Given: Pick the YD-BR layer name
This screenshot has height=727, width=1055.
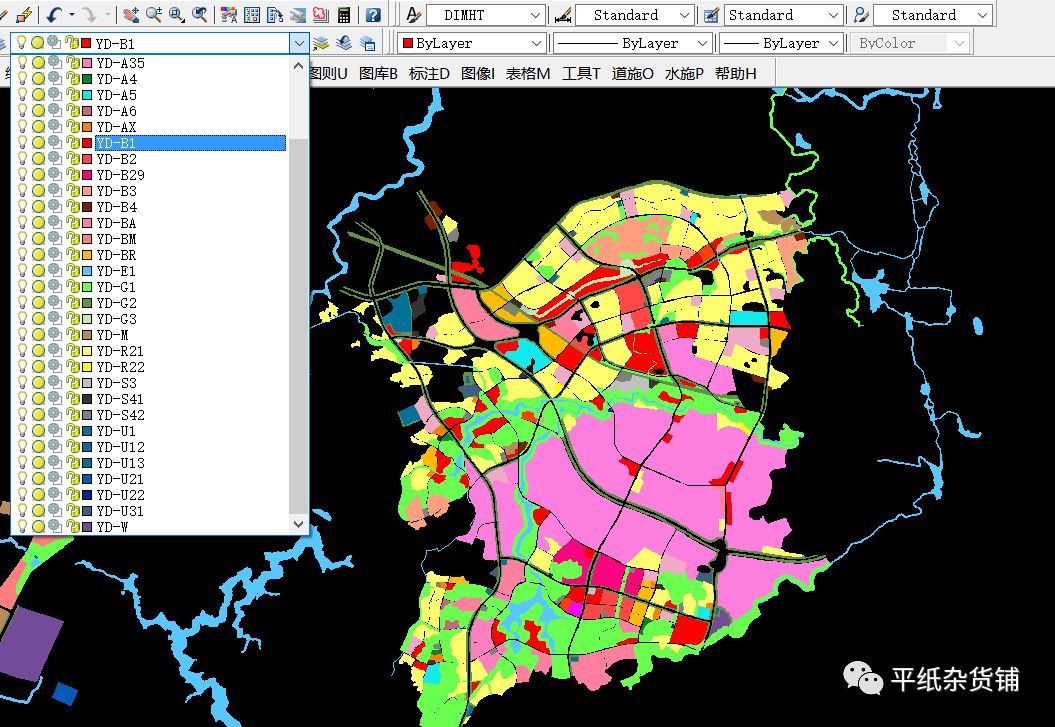Looking at the screenshot, I should point(116,255).
